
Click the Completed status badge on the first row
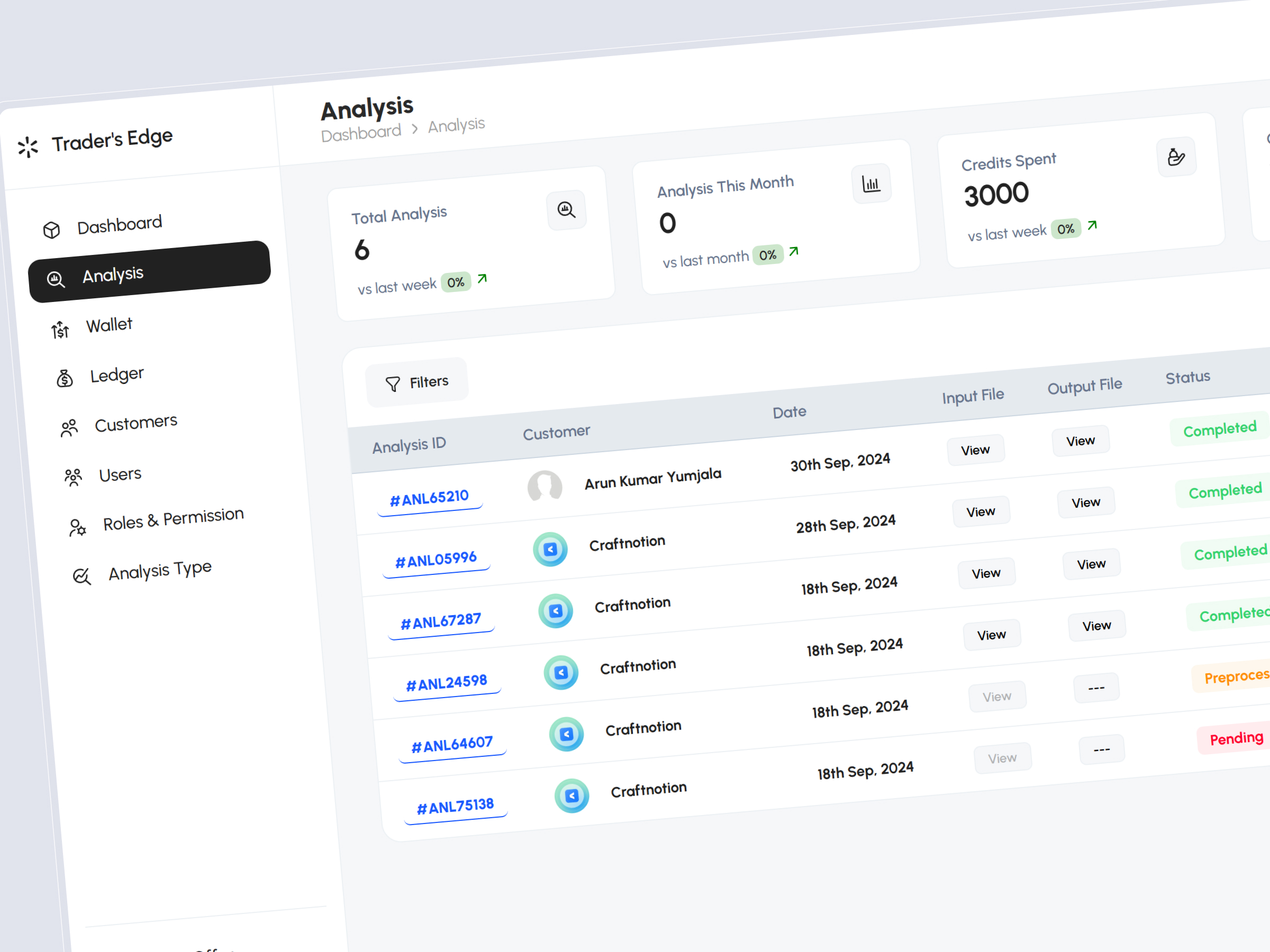click(1218, 428)
